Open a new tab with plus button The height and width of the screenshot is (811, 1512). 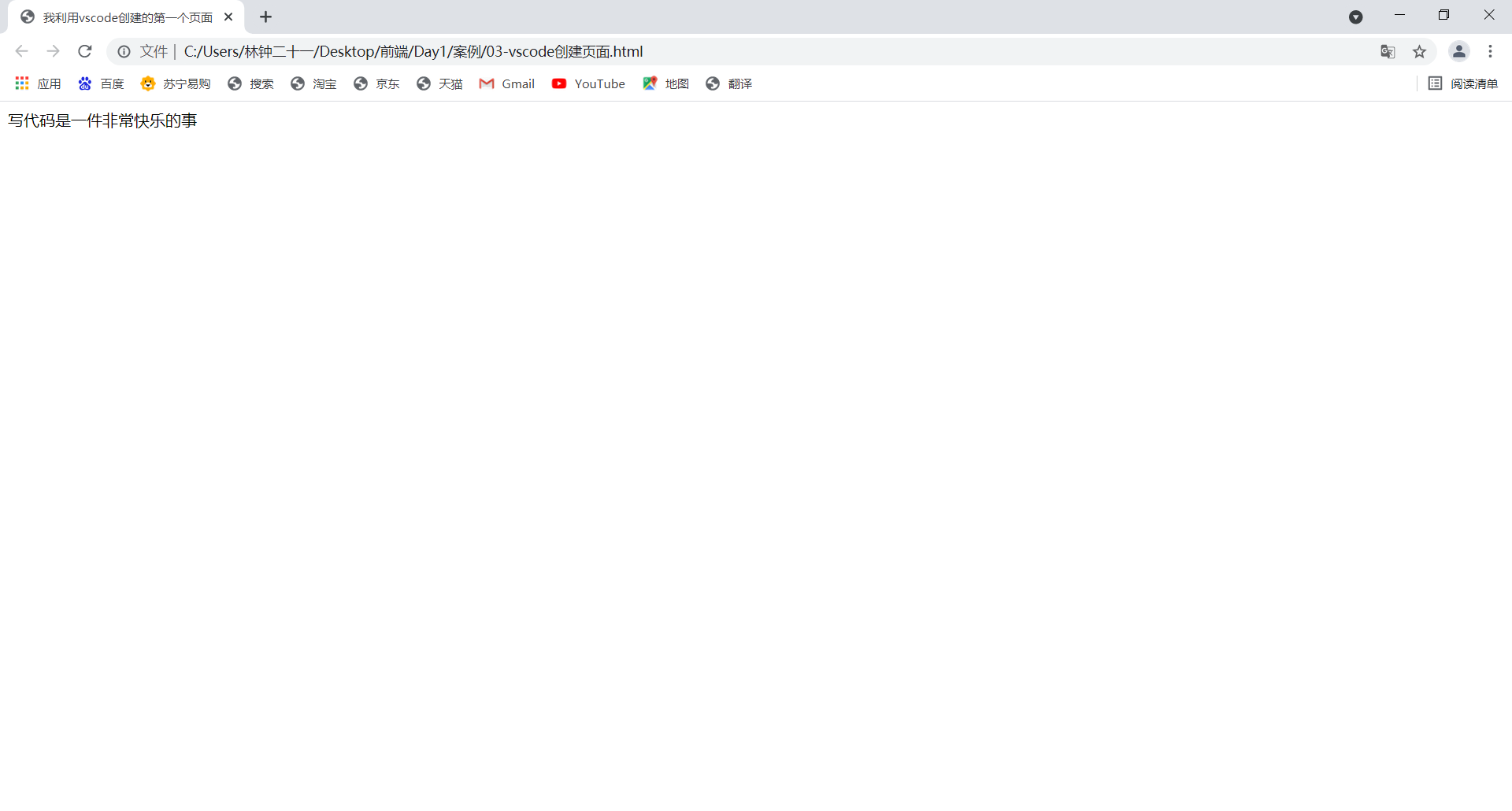click(x=266, y=17)
